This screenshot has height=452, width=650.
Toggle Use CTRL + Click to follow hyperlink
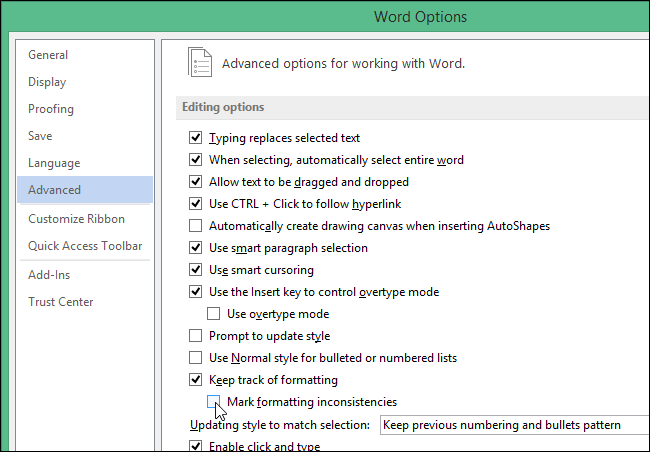point(196,204)
